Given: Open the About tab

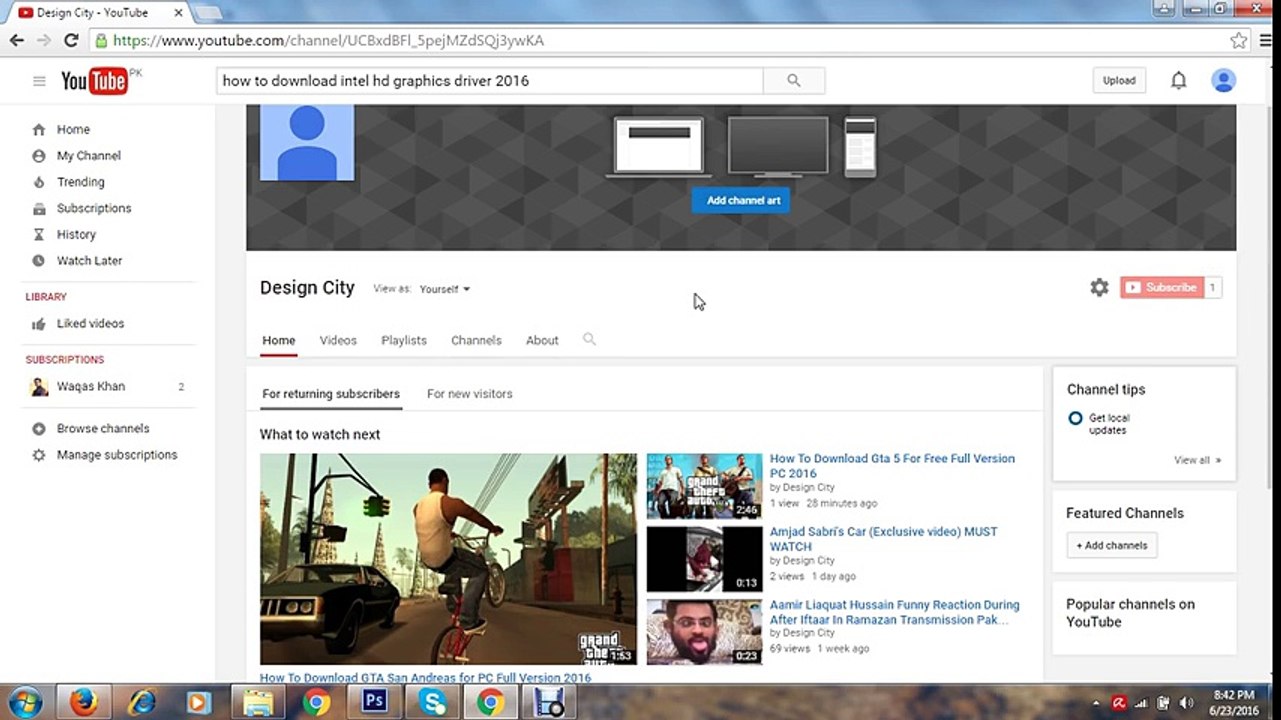Looking at the screenshot, I should pyautogui.click(x=542, y=341).
